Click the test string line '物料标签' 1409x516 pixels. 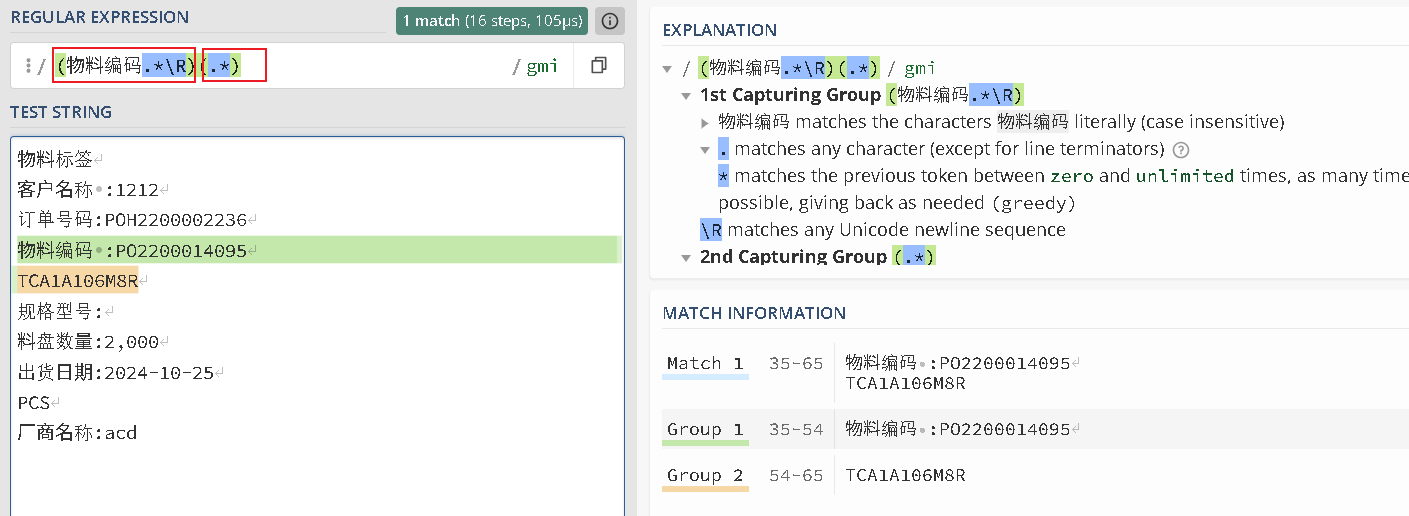click(60, 159)
